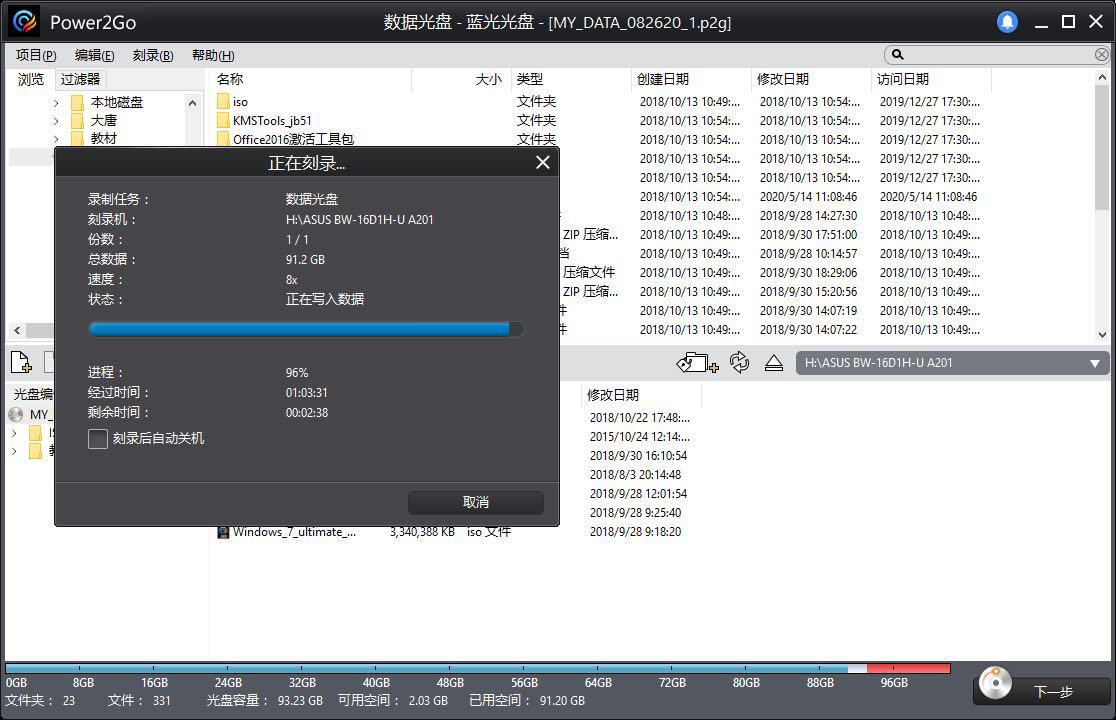Click the 教材 folder icon
This screenshot has height=720, width=1116.
point(78,139)
